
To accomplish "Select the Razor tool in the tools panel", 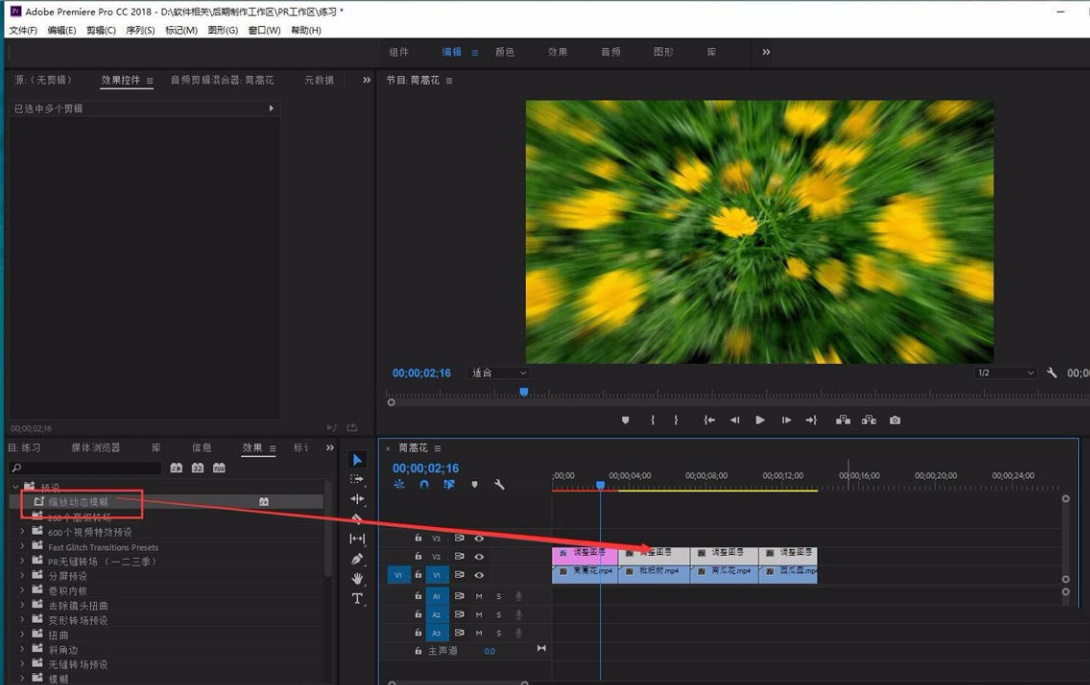I will click(x=357, y=519).
